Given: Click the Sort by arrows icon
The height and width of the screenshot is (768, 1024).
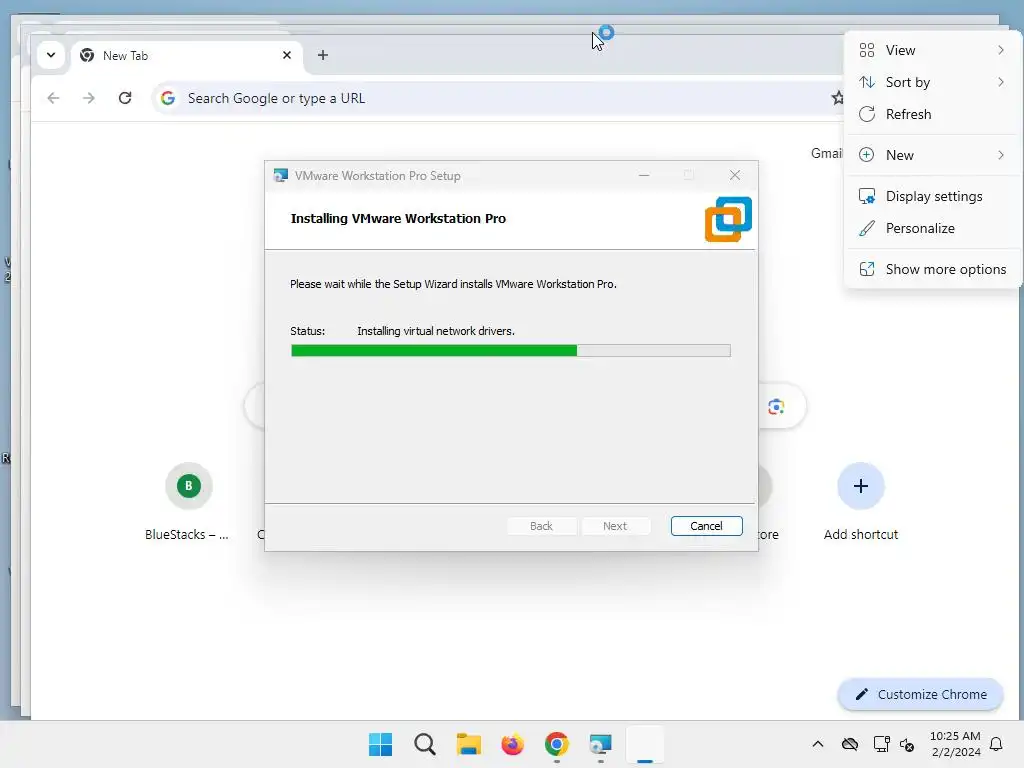Looking at the screenshot, I should pyautogui.click(x=867, y=82).
